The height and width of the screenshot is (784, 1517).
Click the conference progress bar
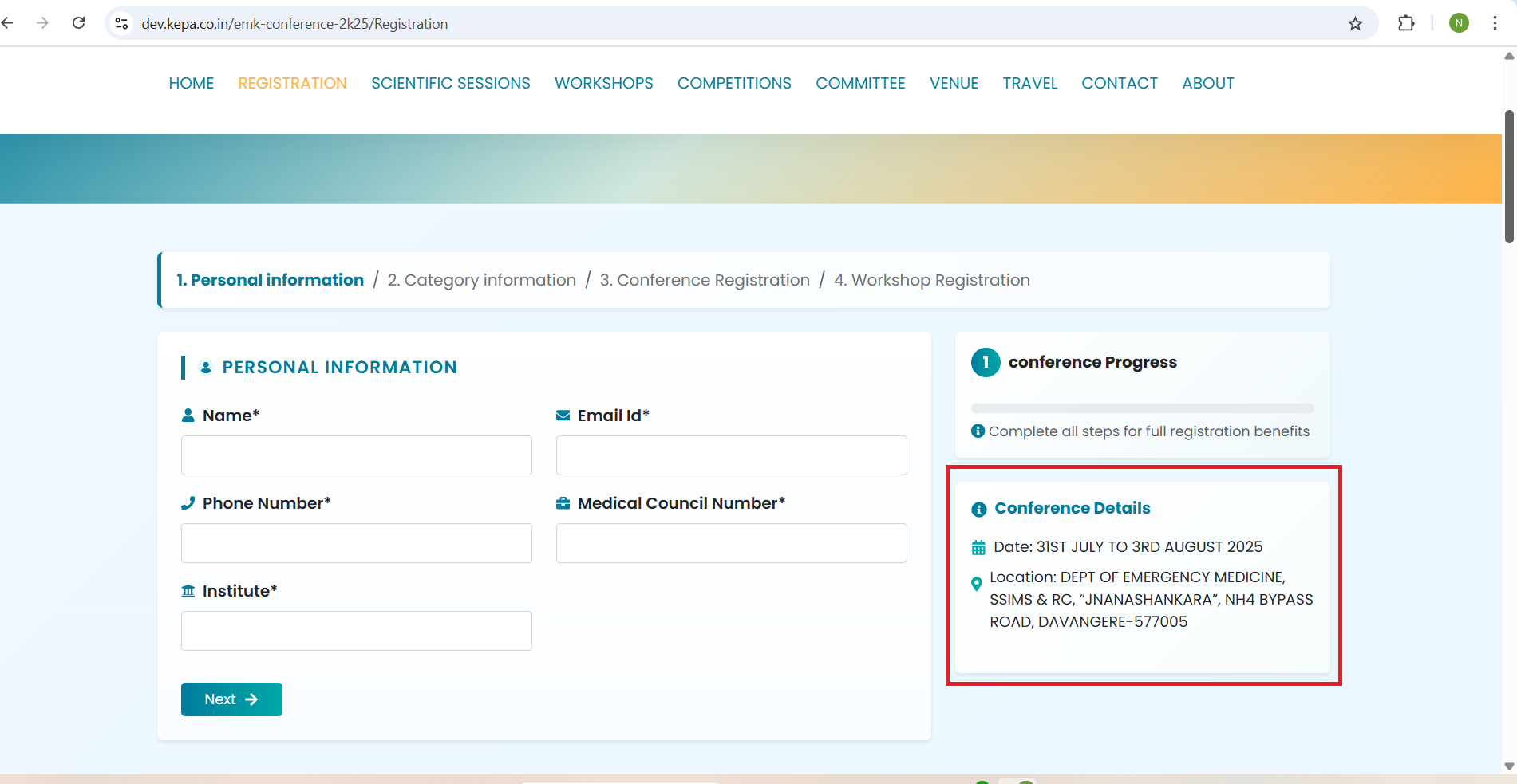1142,408
